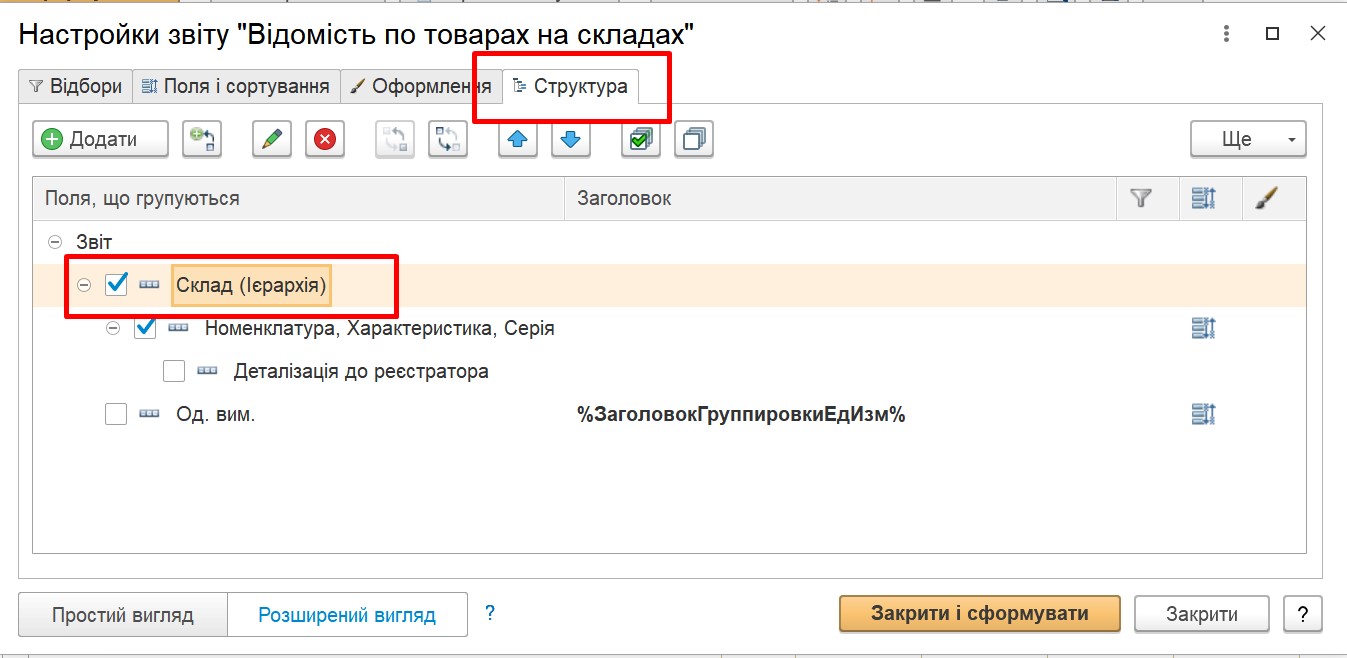Screen dimensions: 1347x658
Task: Click the grouping icon beside Од. вим.
Action: [149, 414]
